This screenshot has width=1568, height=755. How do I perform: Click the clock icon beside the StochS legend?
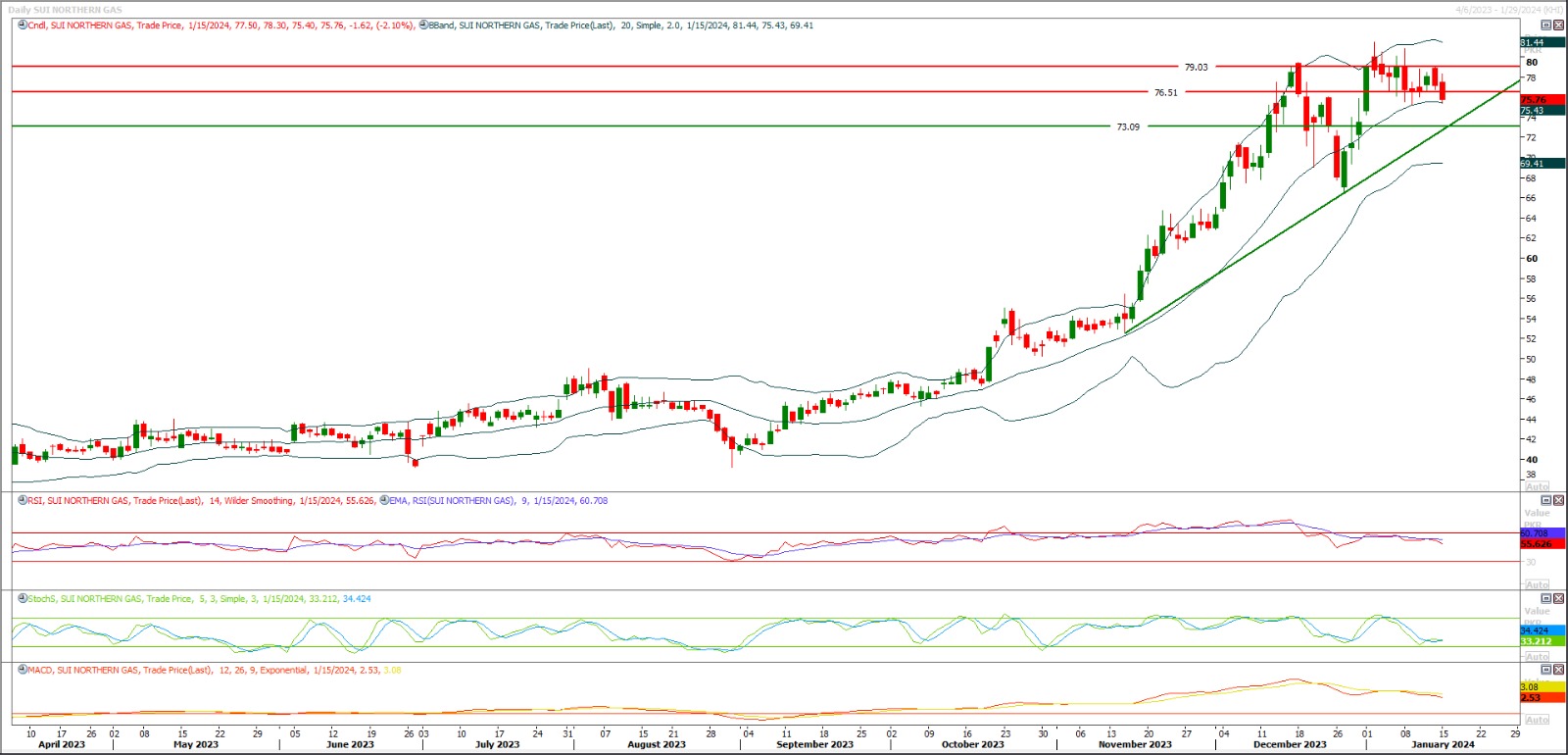pos(23,598)
